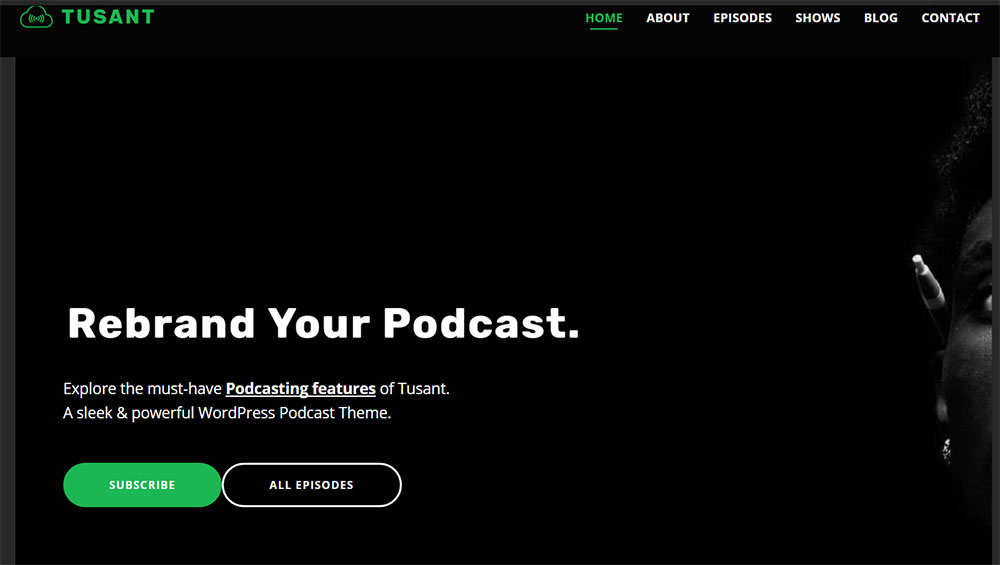Click the green SUBSCRIBE button
1000x565 pixels.
coord(142,485)
